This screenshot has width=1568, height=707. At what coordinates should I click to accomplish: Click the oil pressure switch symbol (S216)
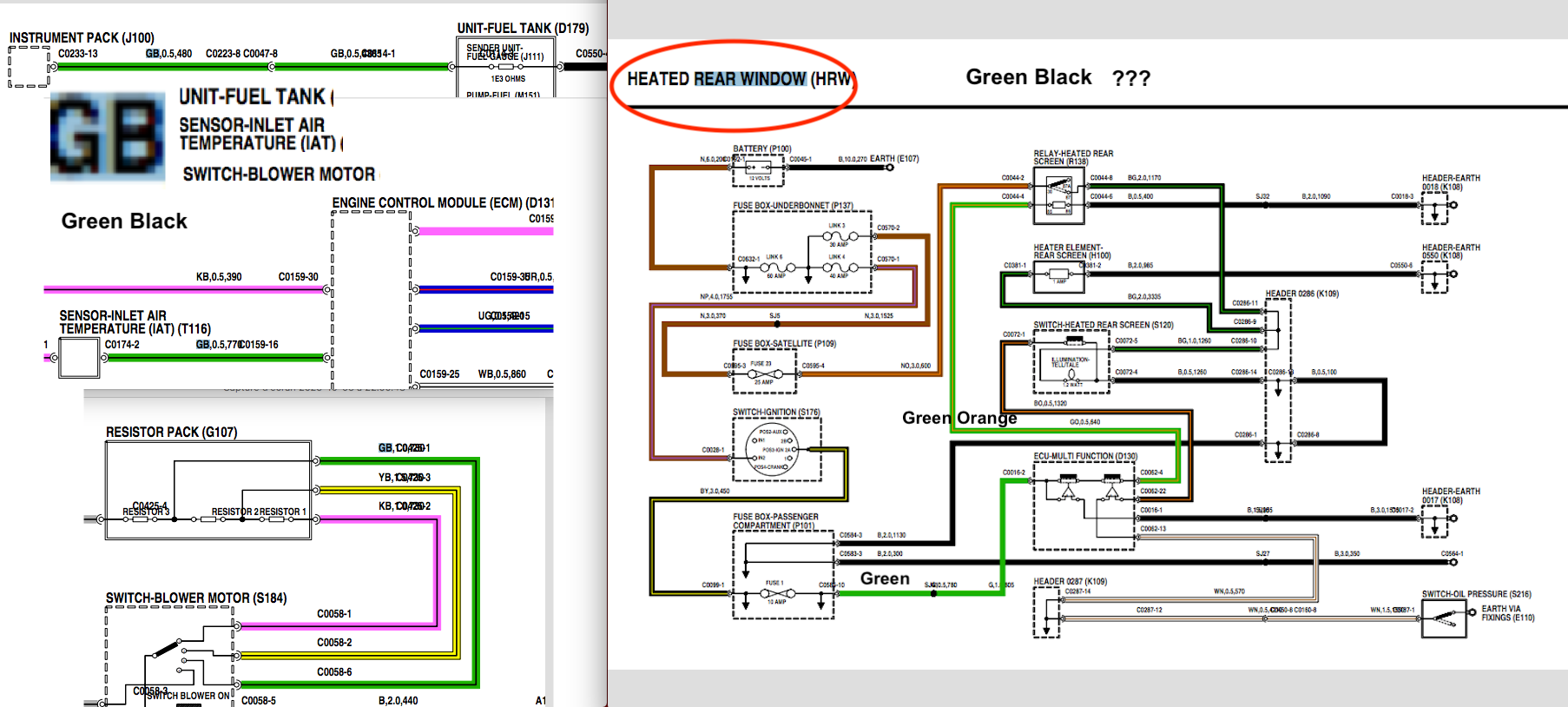pos(1444,619)
